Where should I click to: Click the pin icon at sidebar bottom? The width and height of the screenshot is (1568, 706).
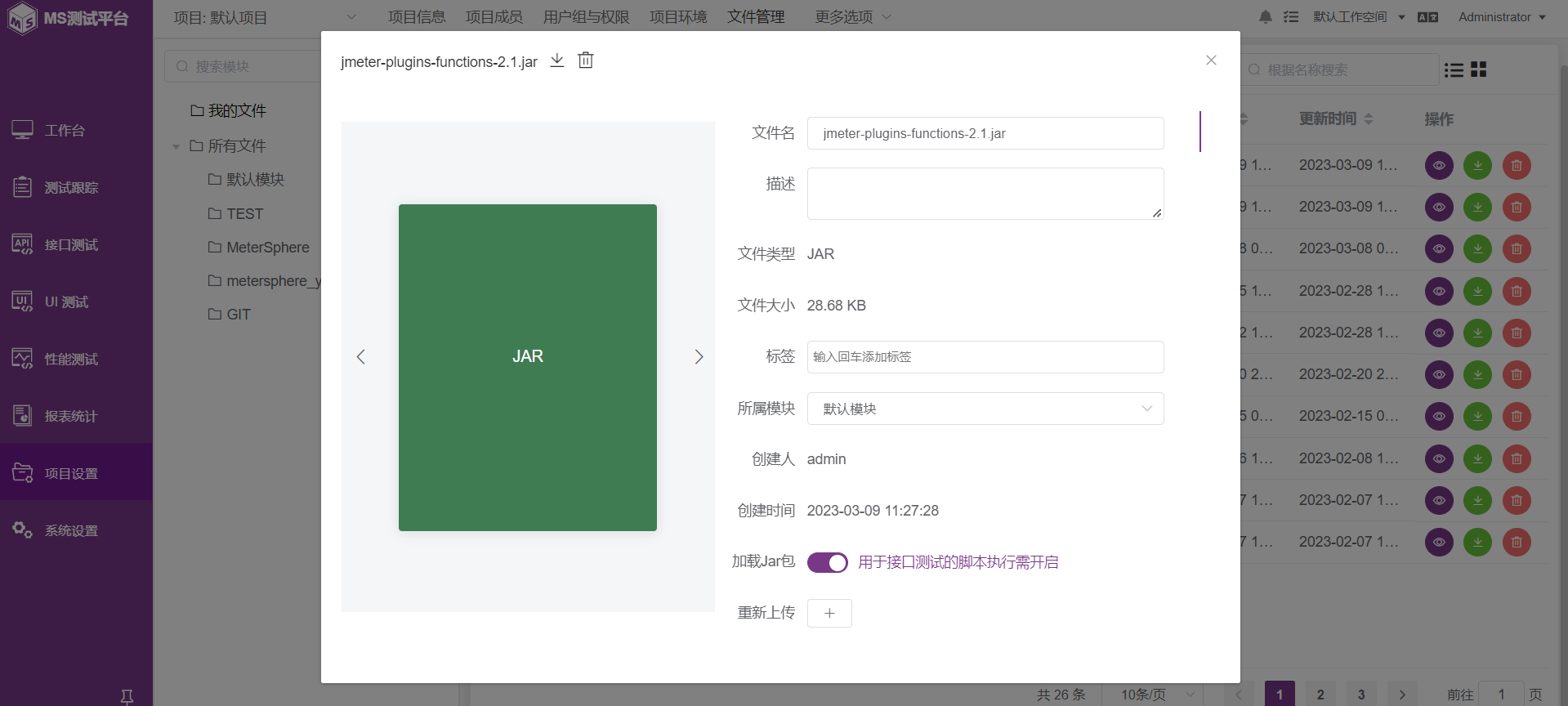coord(127,696)
